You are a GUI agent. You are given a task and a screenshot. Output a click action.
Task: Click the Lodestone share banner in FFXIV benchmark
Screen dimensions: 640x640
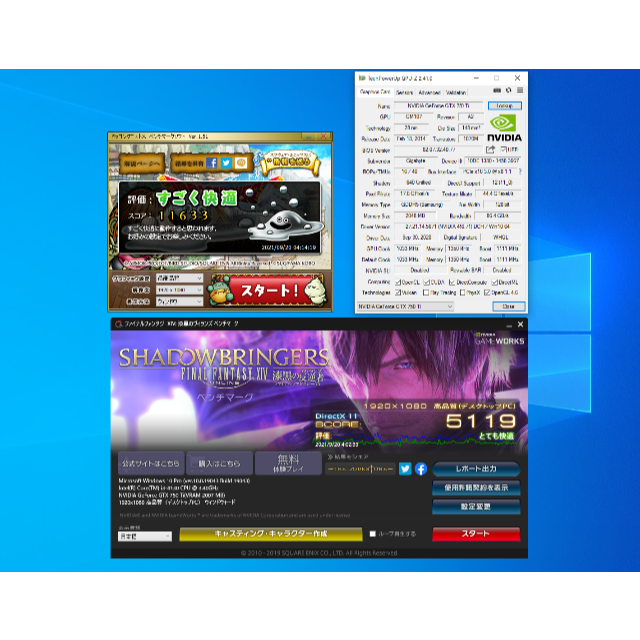point(361,469)
